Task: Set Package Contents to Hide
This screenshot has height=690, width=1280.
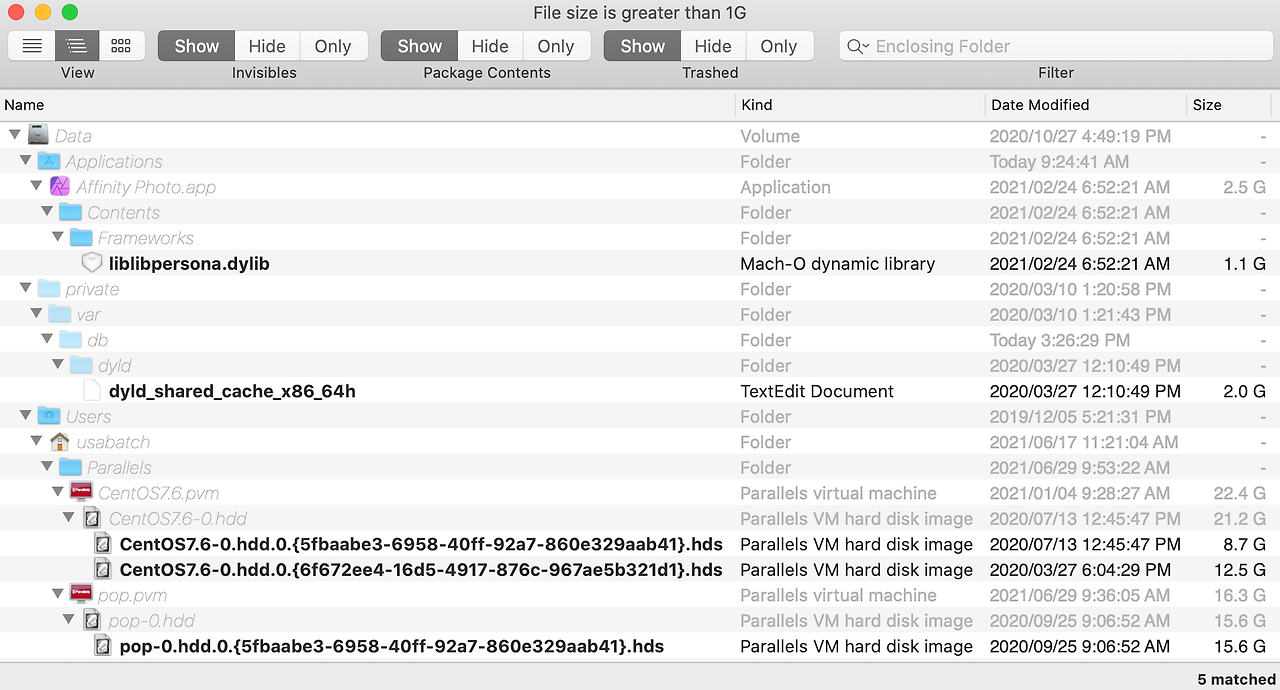Action: [x=490, y=46]
